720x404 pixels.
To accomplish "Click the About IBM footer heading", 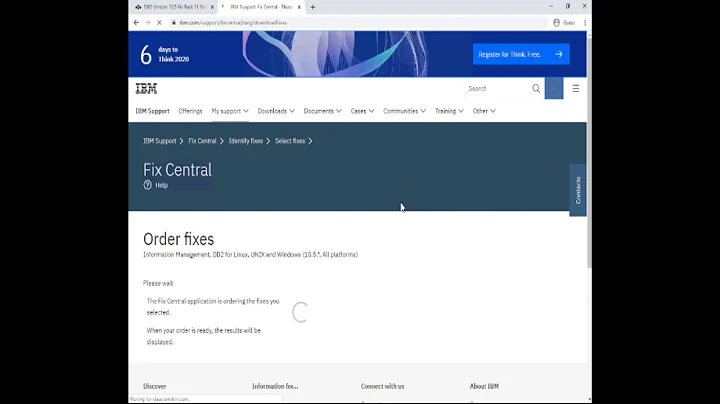I will [x=484, y=387].
